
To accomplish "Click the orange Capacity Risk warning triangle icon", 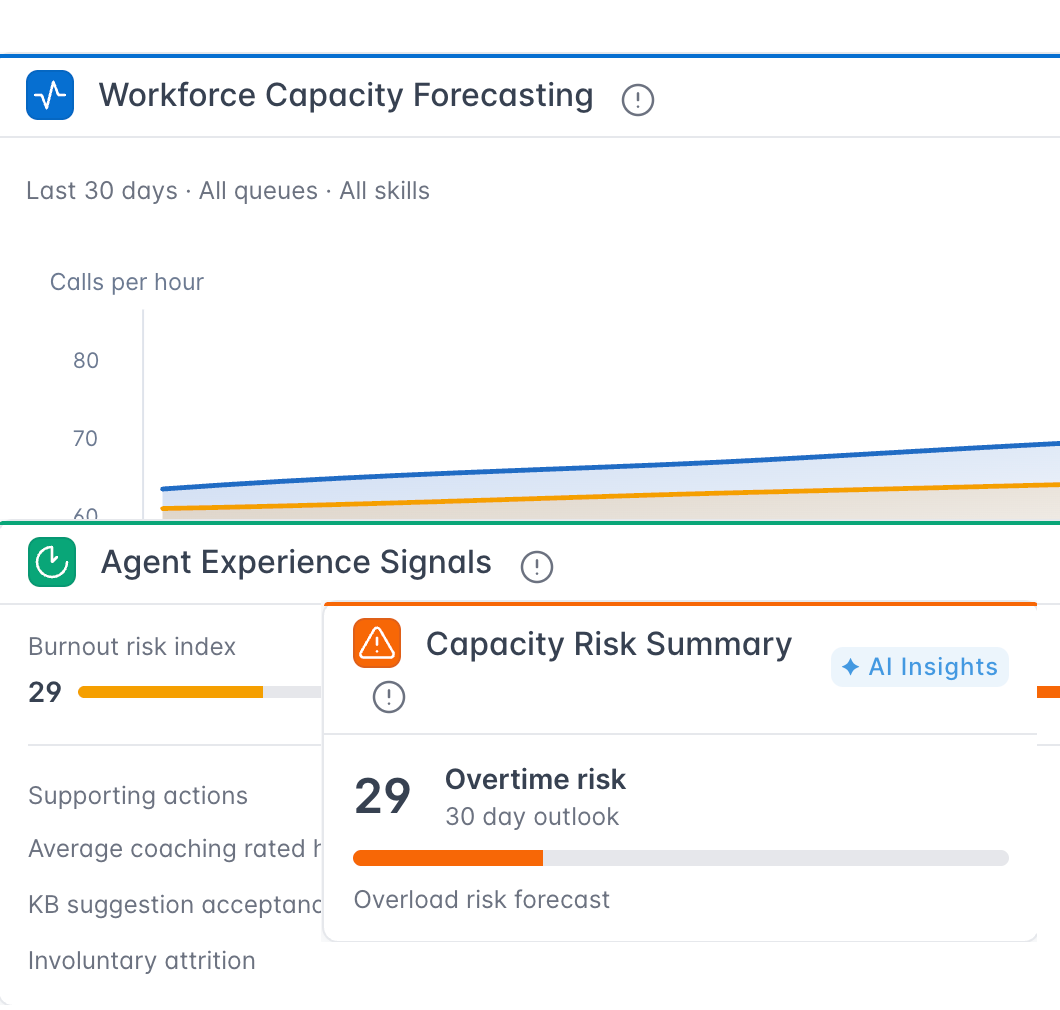I will [377, 643].
